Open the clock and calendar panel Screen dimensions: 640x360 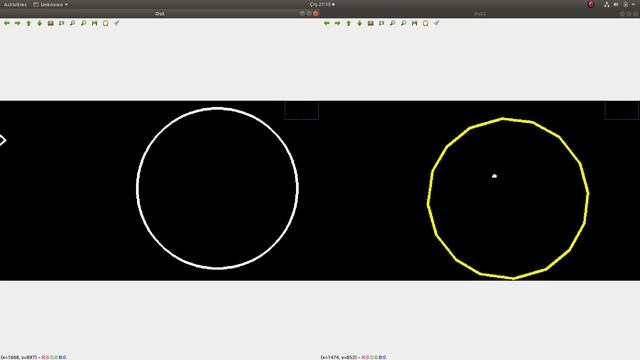click(x=322, y=4)
